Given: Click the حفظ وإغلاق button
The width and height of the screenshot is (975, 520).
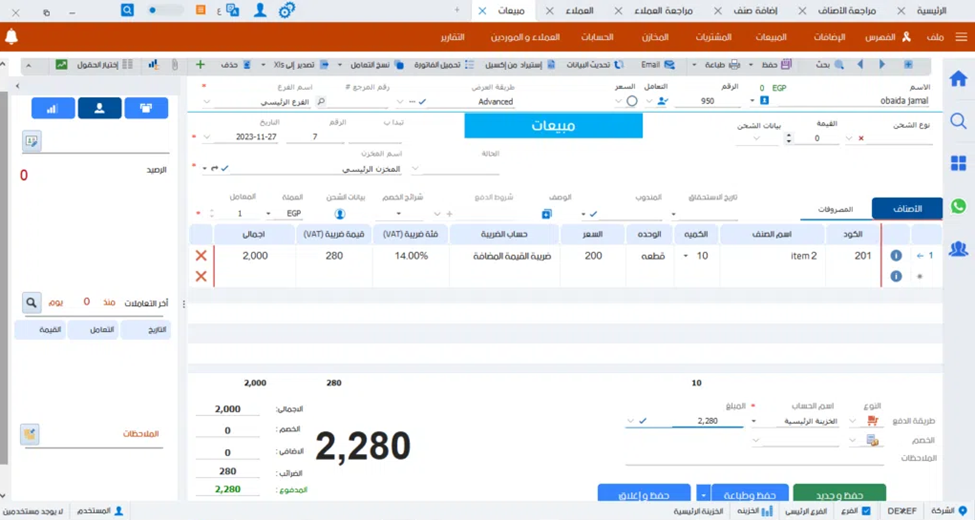Looking at the screenshot, I should tap(644, 493).
